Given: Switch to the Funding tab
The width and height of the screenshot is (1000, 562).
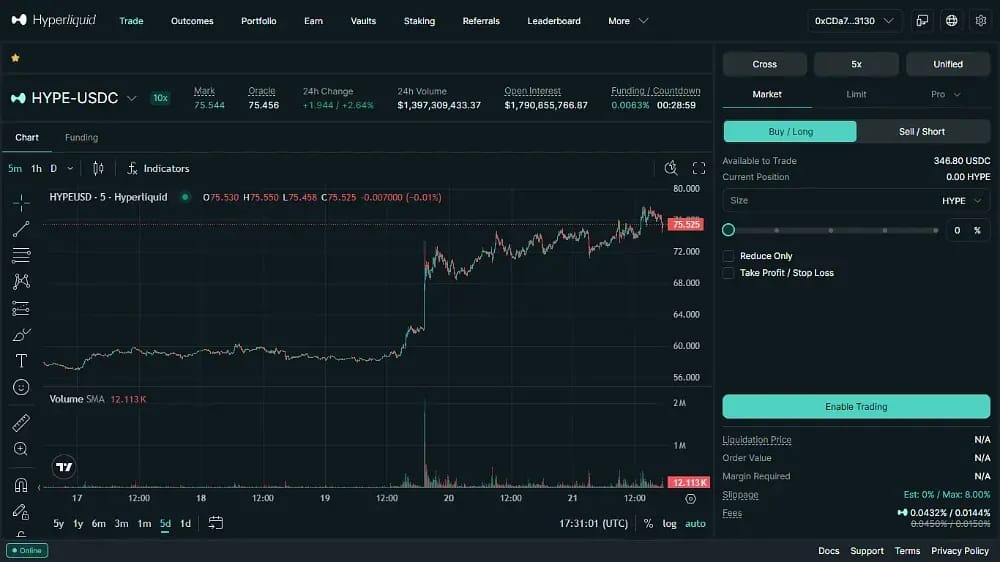Looking at the screenshot, I should coord(82,137).
